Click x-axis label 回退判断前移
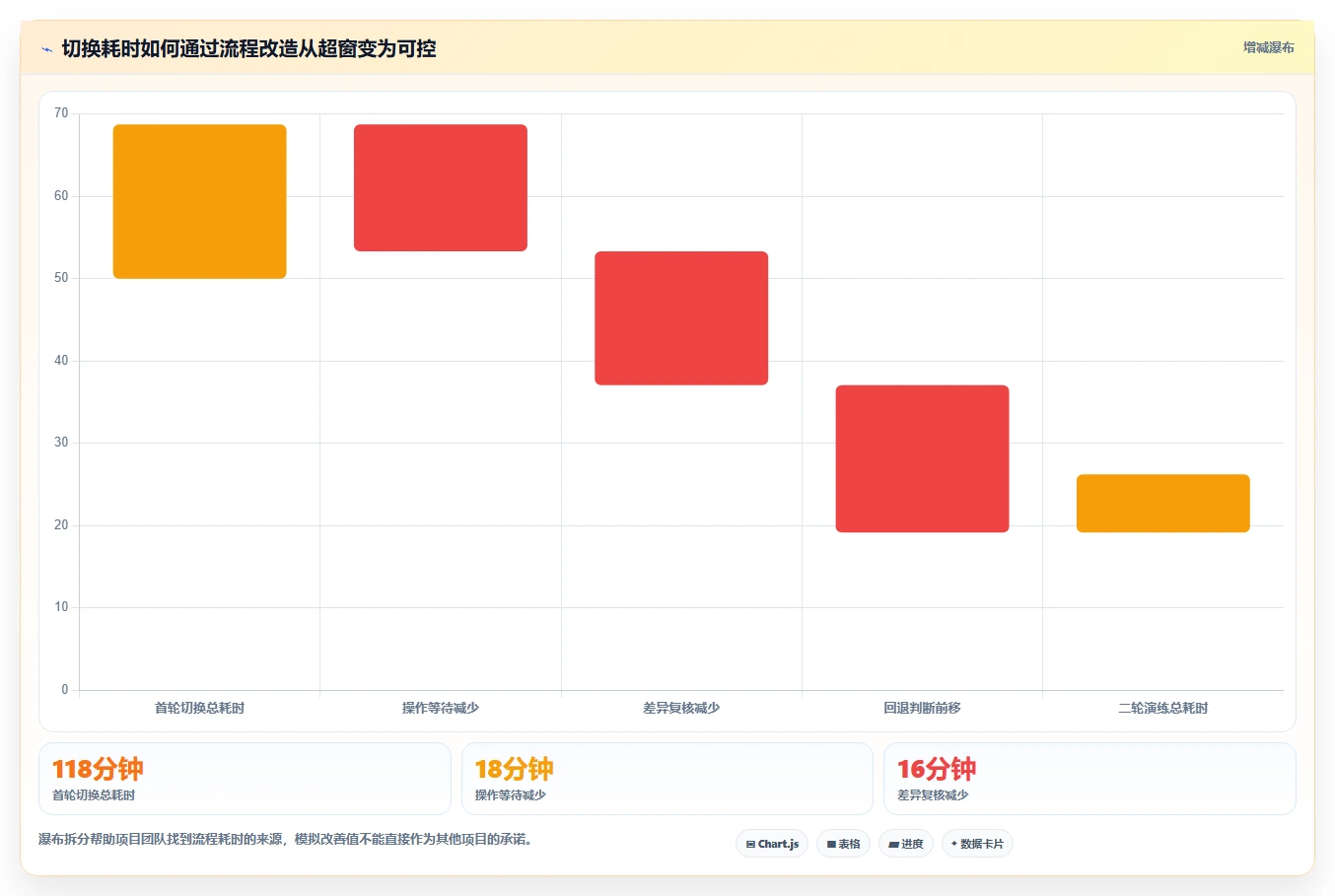1335x896 pixels. pyautogui.click(x=922, y=708)
